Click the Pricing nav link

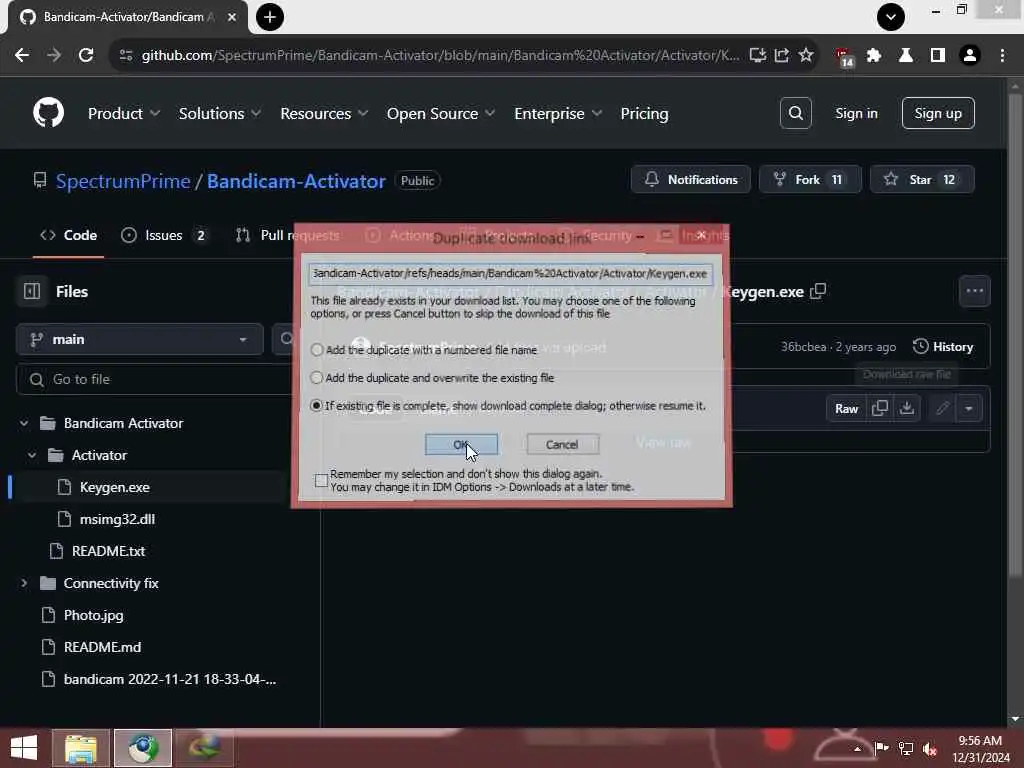tap(644, 113)
